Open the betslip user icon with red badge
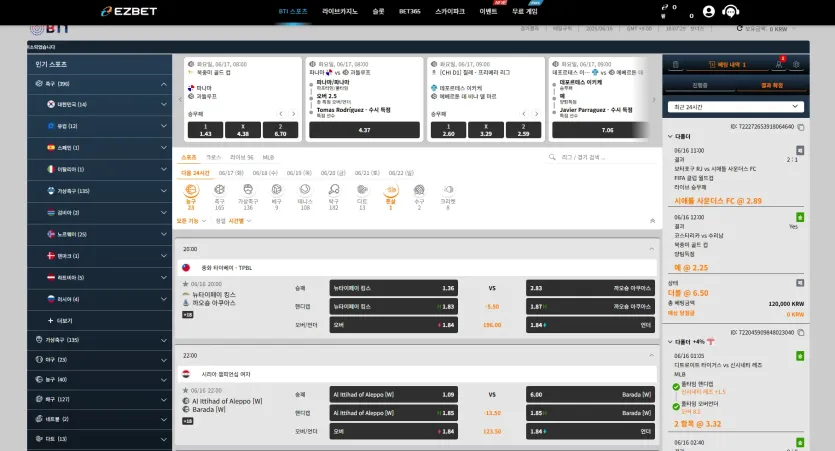Screen dimensions: 835x451 click(x=779, y=64)
